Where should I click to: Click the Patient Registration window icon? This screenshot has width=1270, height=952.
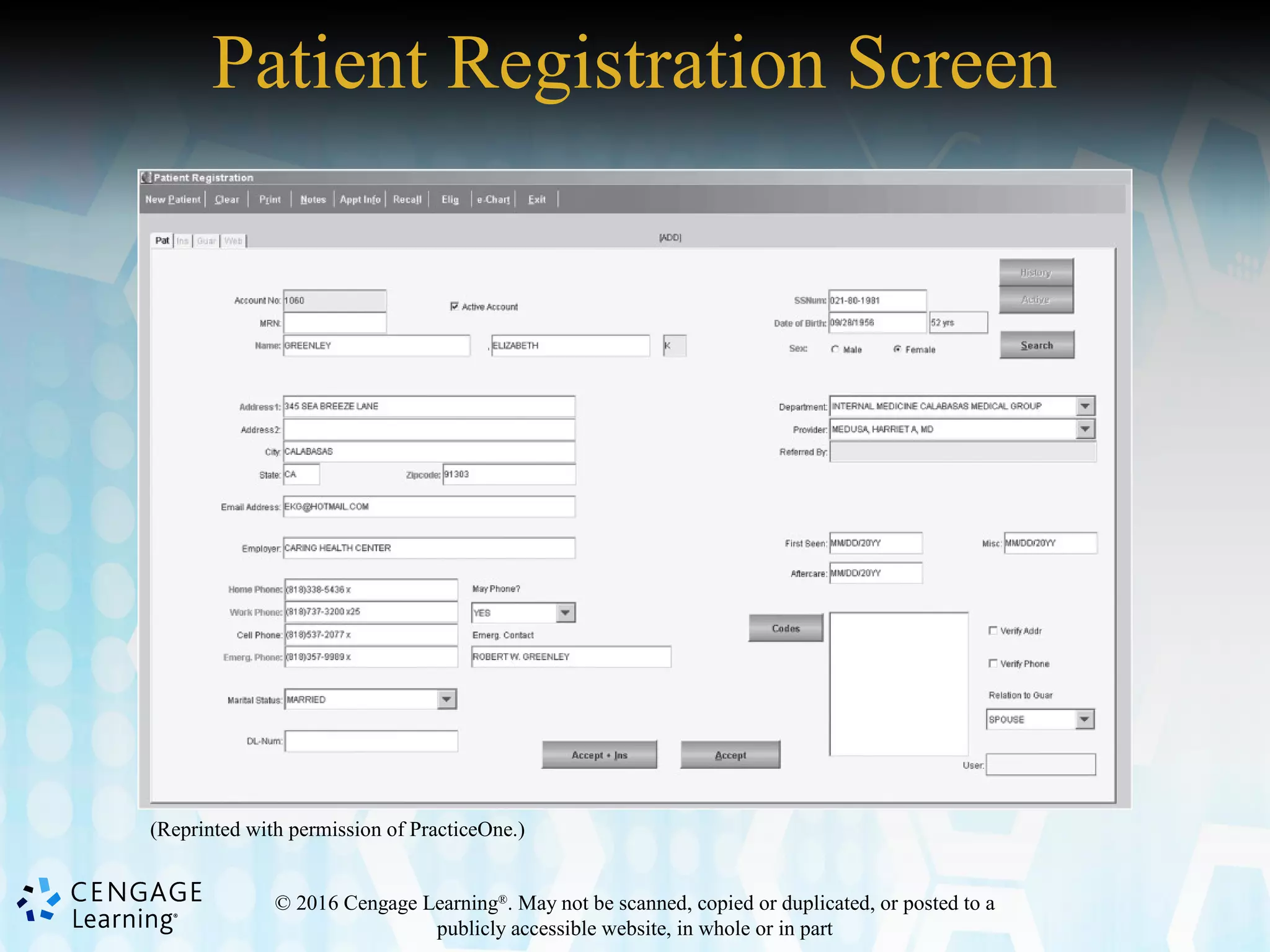pos(146,178)
